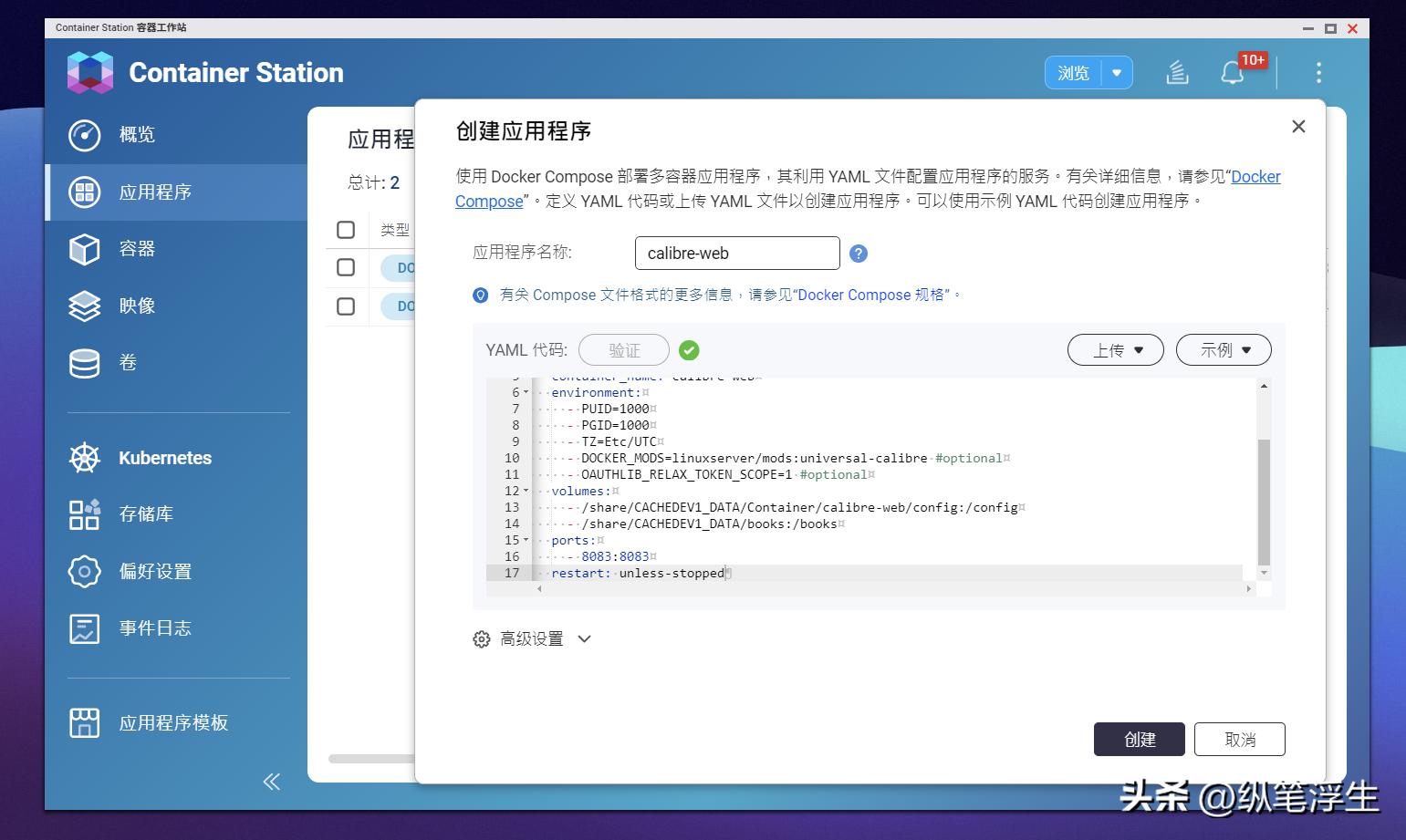Go to 映像 in the sidebar
The height and width of the screenshot is (840, 1406).
pyautogui.click(x=137, y=306)
